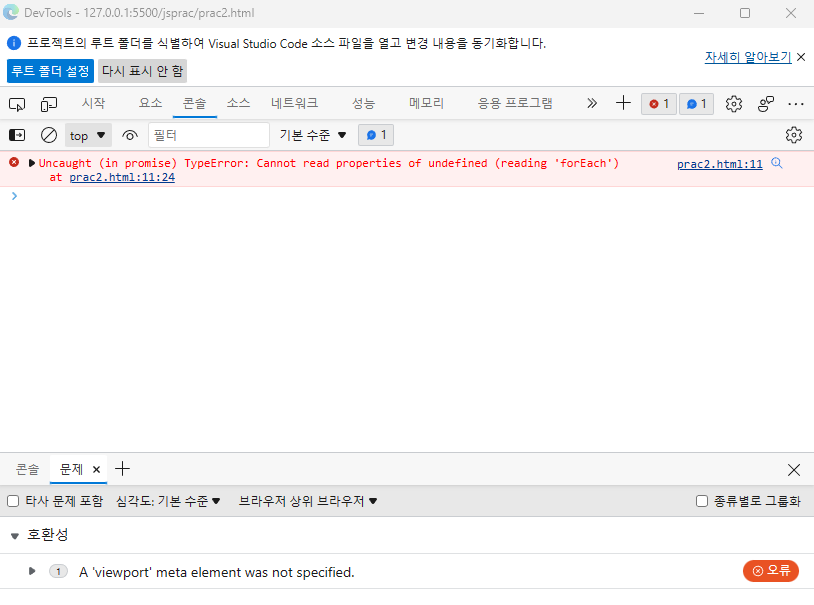Open the prac2.html:11:24 stack trace link

pos(122,177)
